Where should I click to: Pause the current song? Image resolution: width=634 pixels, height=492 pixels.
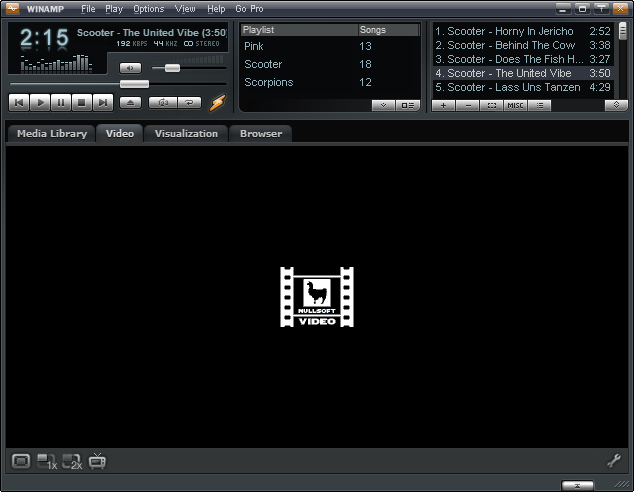click(61, 102)
